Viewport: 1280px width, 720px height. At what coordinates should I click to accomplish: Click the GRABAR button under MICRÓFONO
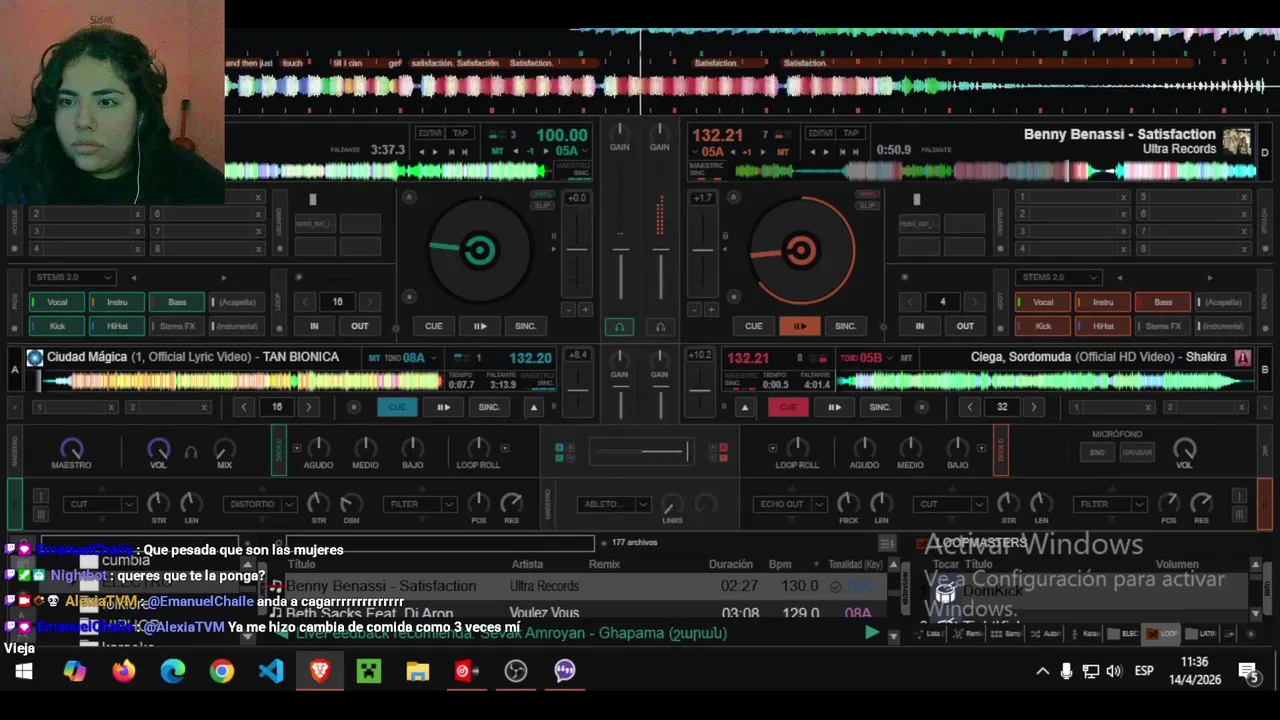pos(1137,452)
